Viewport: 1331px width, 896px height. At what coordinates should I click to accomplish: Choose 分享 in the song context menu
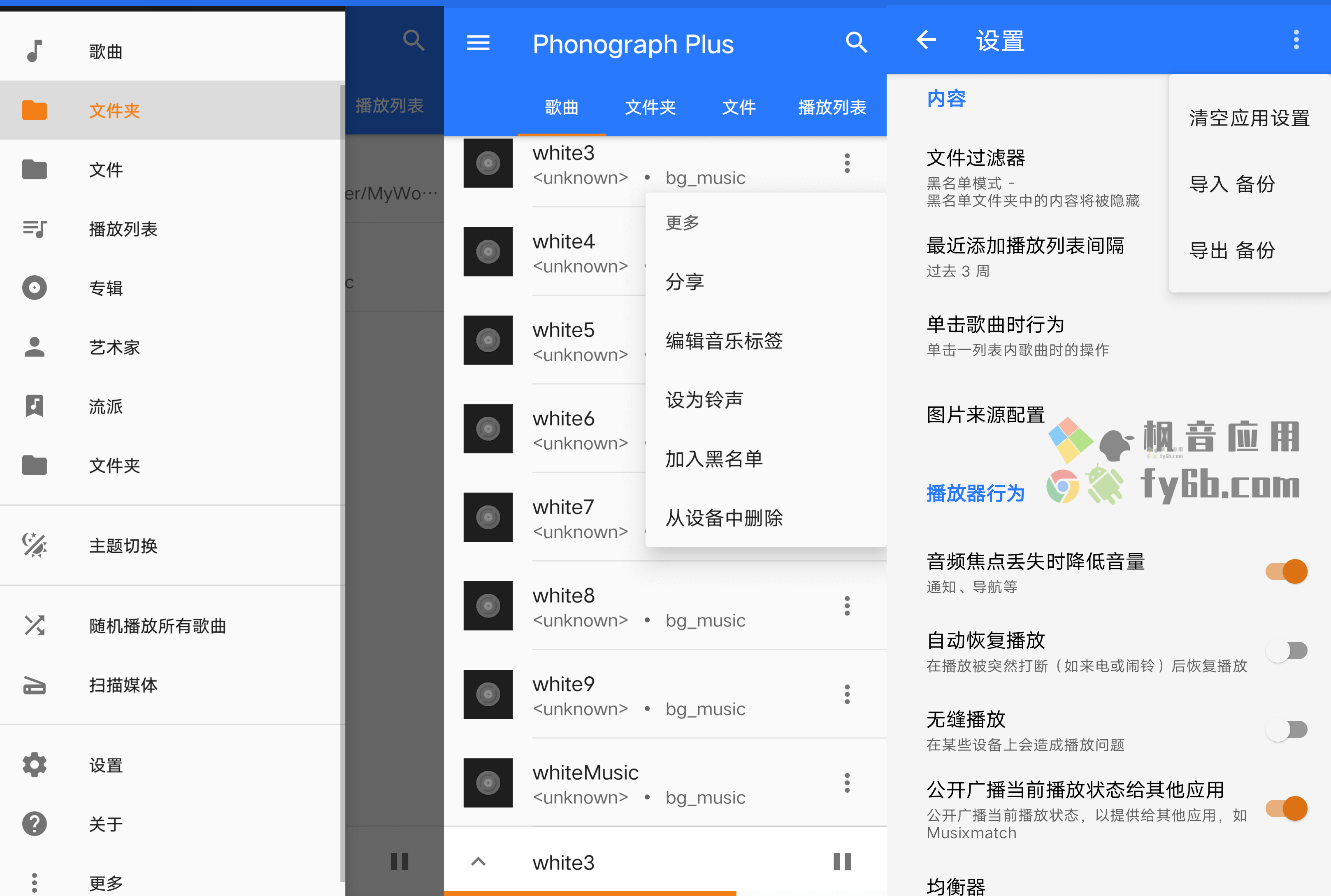point(766,281)
